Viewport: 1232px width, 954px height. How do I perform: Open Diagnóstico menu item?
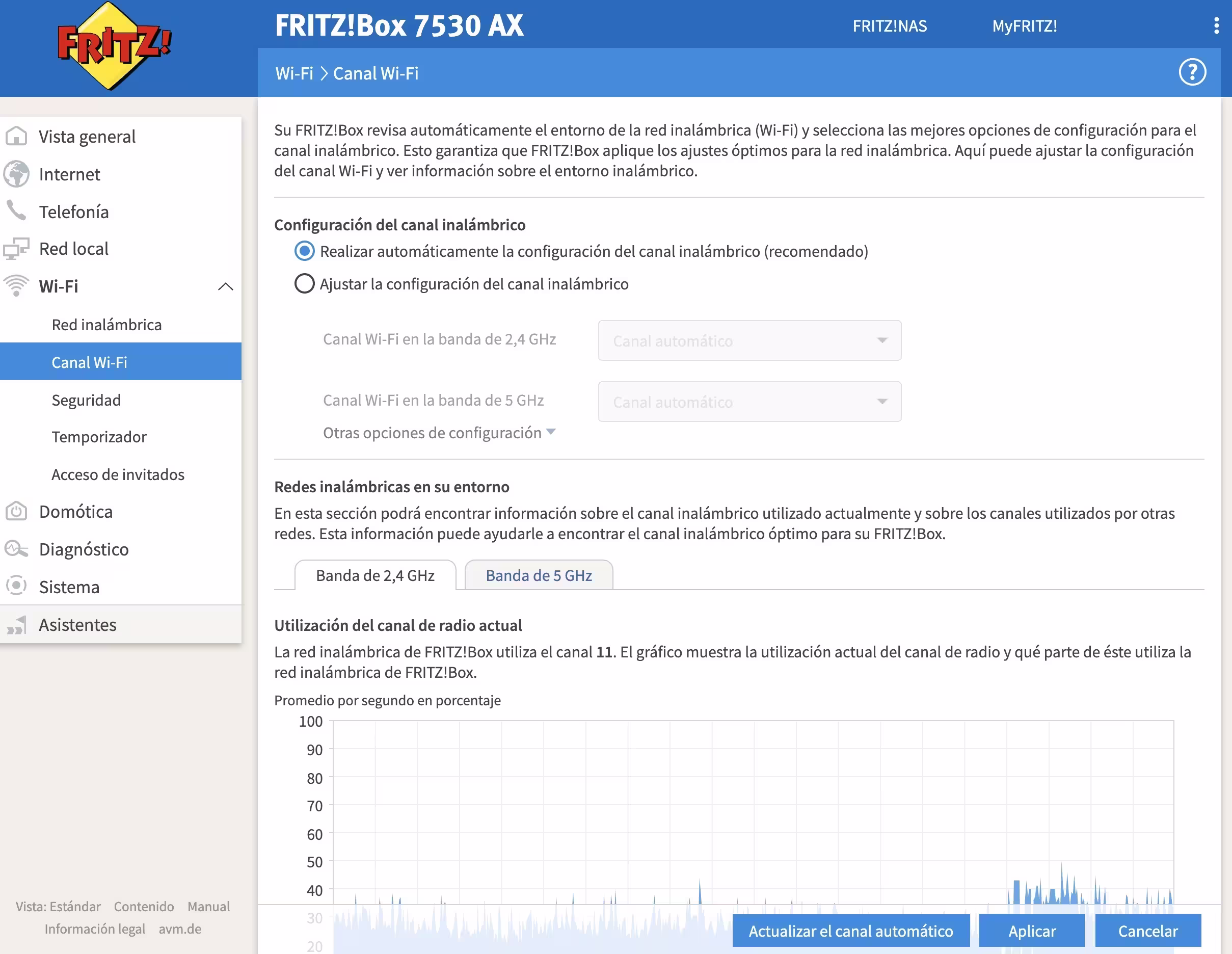[121, 549]
